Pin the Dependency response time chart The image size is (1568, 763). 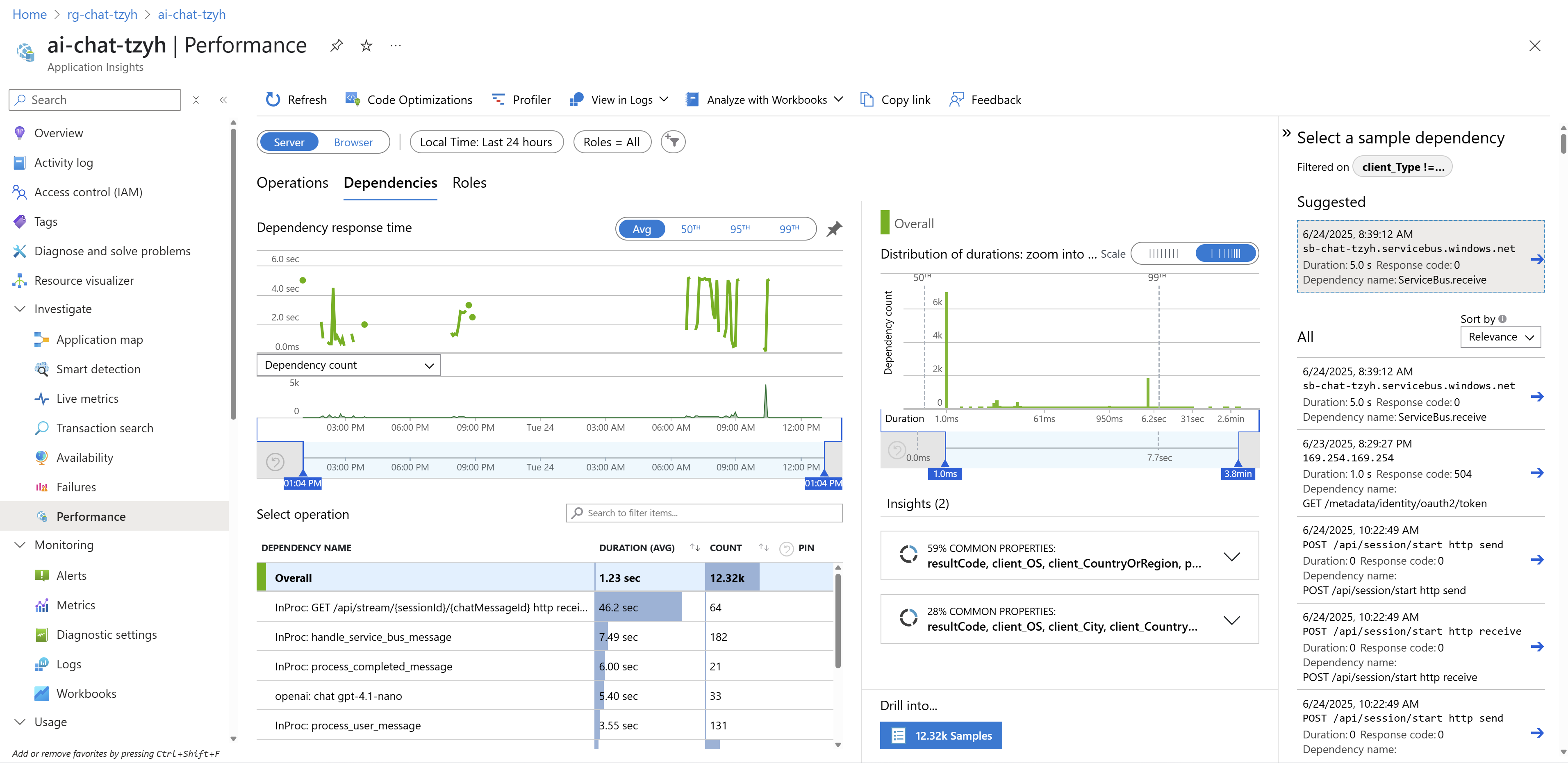coord(834,229)
